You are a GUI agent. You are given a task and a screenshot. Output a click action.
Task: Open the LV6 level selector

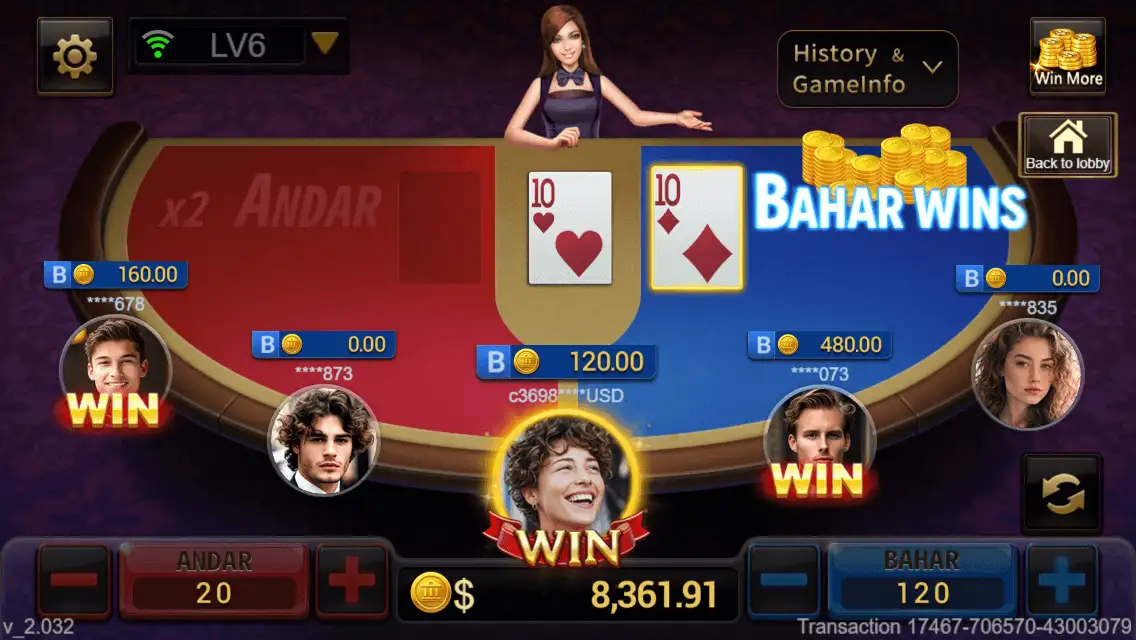click(238, 46)
